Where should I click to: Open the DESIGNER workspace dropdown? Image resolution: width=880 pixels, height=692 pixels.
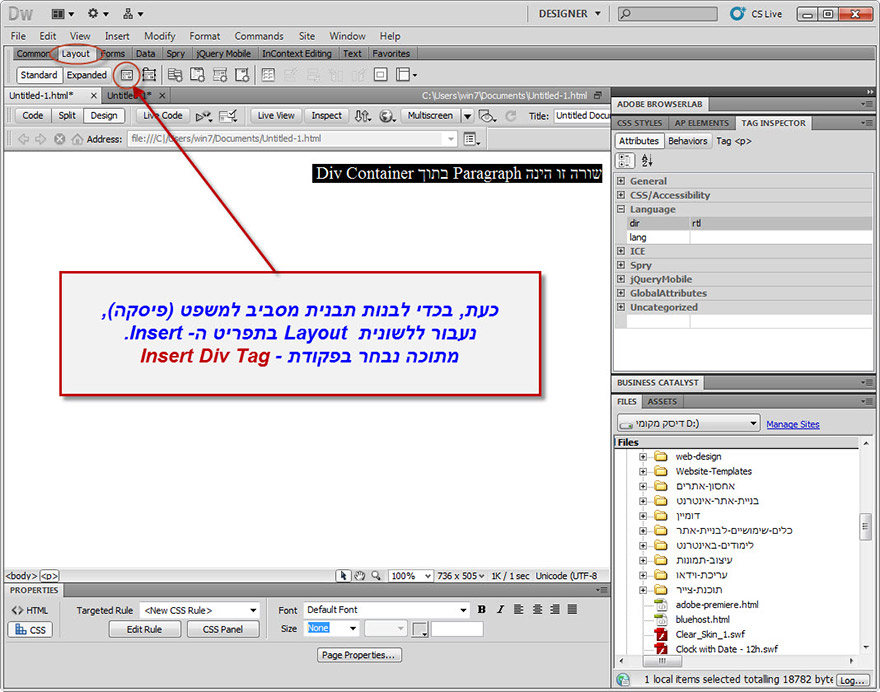pos(569,14)
